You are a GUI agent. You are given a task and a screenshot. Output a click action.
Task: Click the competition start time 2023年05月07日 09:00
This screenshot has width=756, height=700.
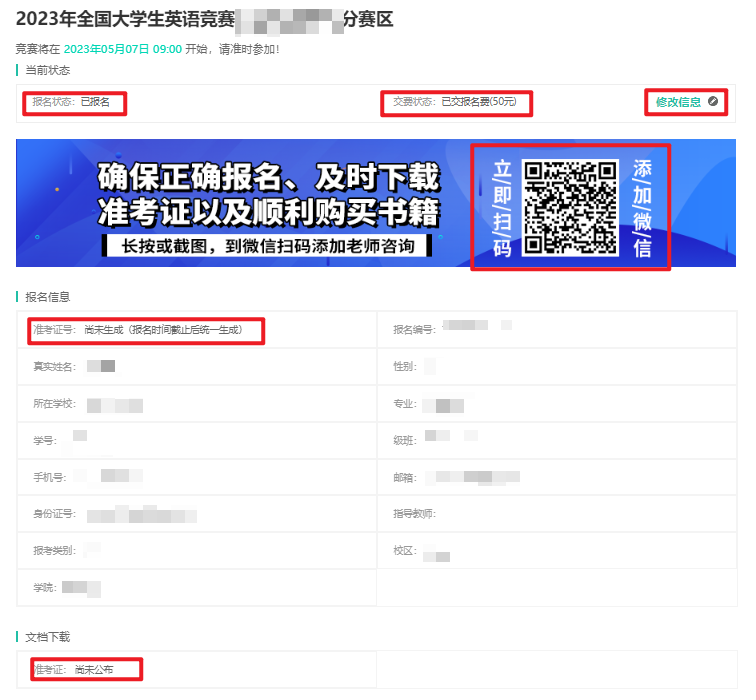pos(123,48)
